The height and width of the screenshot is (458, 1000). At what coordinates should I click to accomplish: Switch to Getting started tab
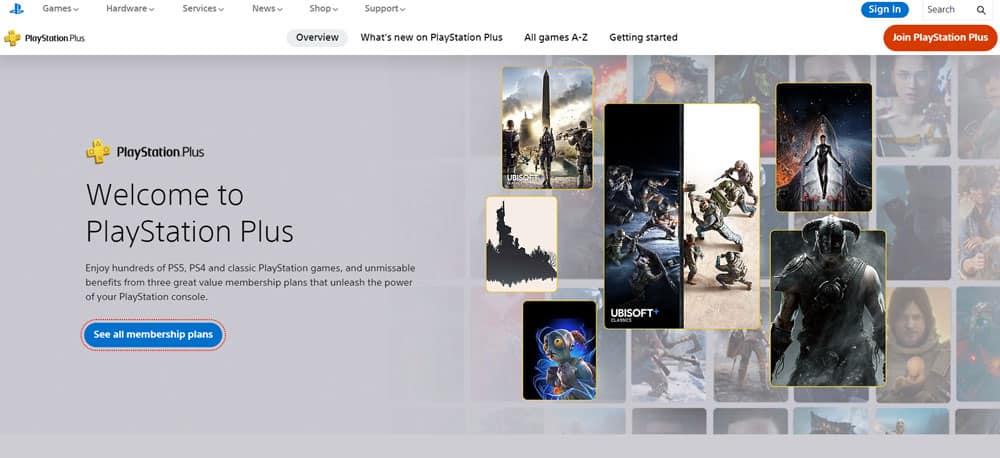(643, 38)
